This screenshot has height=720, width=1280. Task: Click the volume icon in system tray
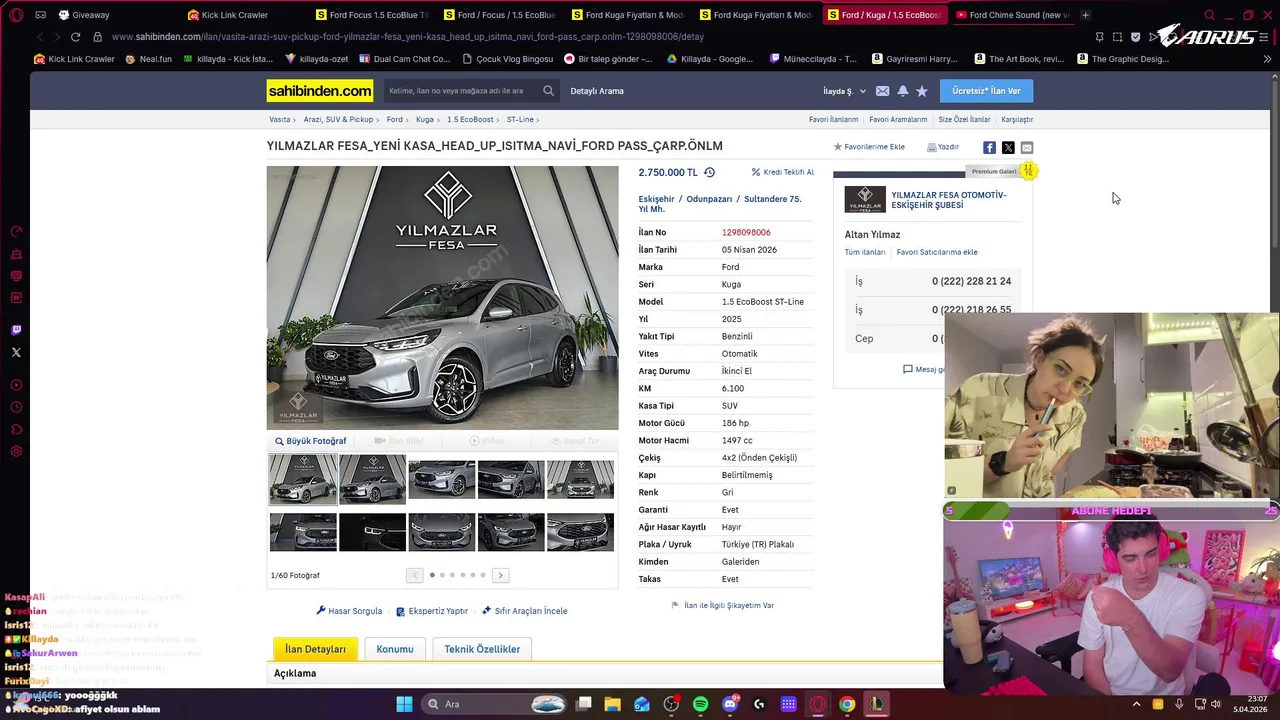(1216, 704)
